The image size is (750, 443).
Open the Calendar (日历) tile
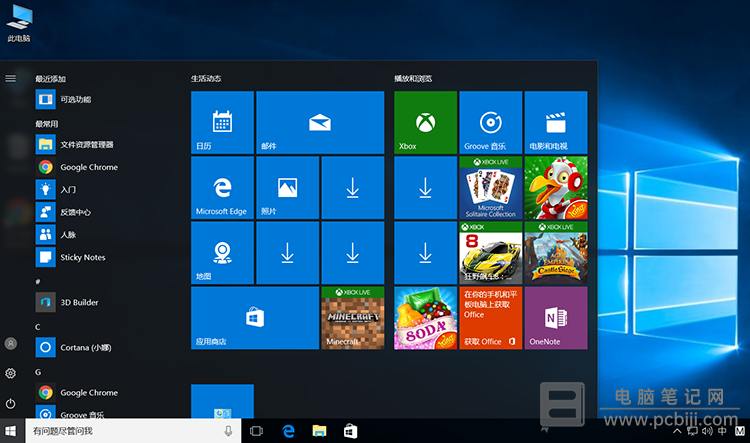222,122
